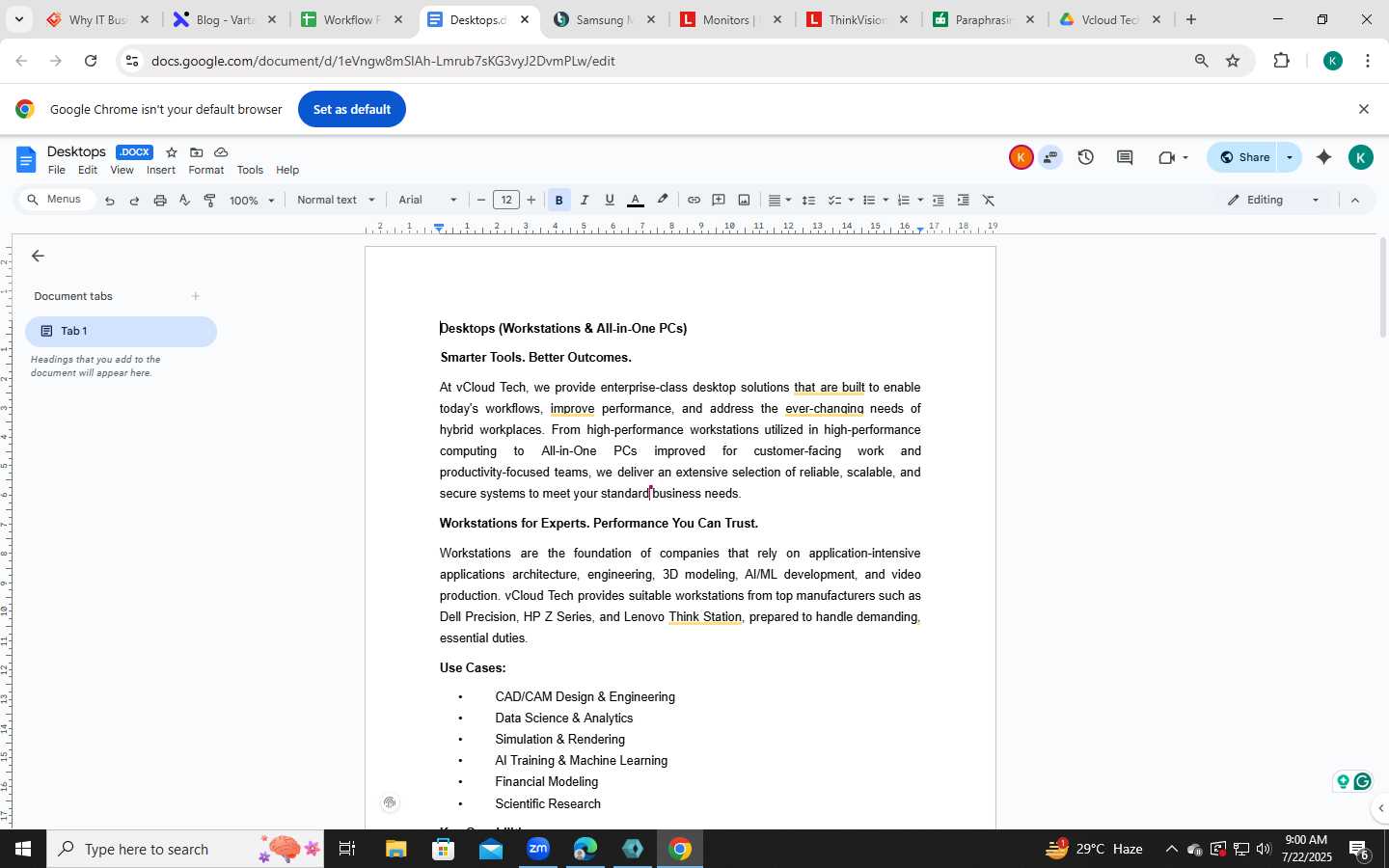Toggle bold formatting button

coord(558,201)
